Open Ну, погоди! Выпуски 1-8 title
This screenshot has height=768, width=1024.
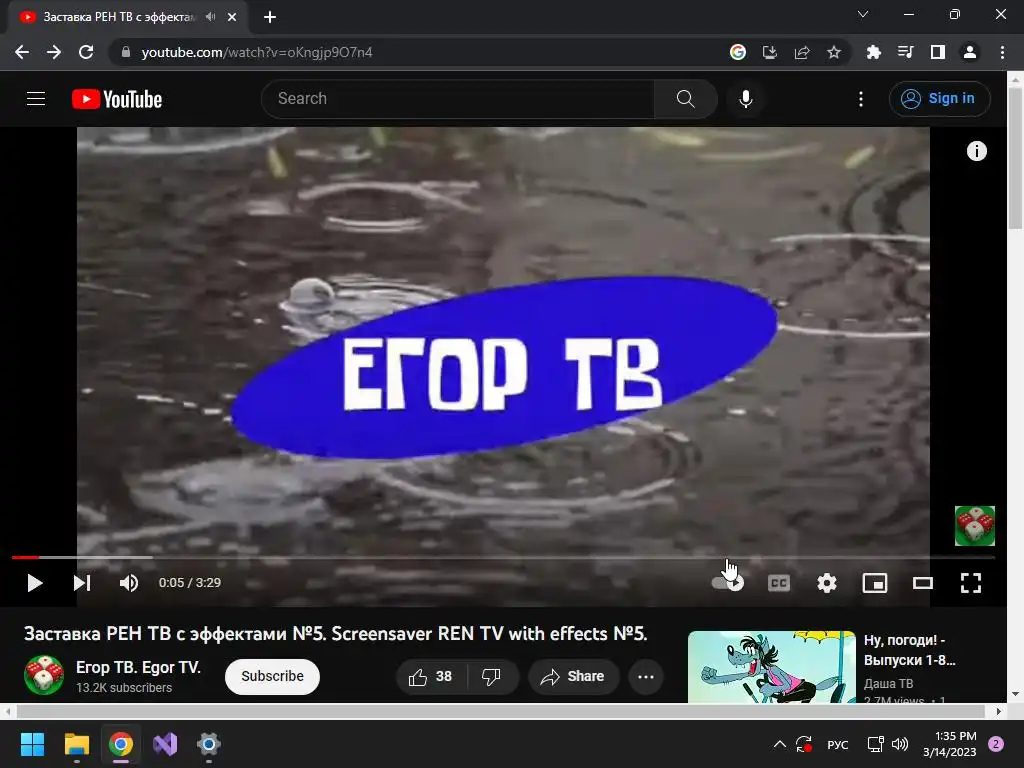[910, 650]
